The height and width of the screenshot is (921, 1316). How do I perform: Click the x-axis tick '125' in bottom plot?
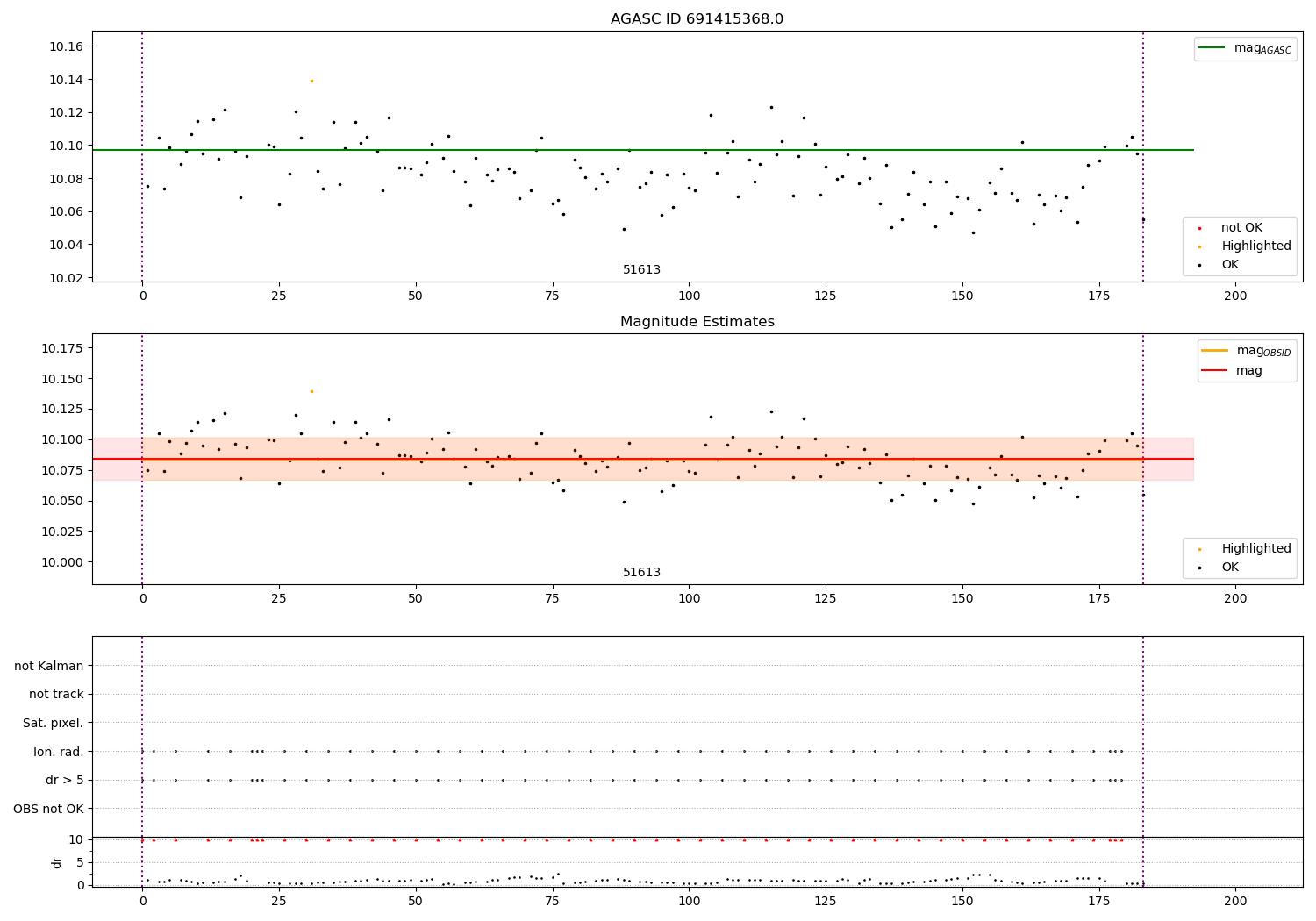(x=826, y=901)
